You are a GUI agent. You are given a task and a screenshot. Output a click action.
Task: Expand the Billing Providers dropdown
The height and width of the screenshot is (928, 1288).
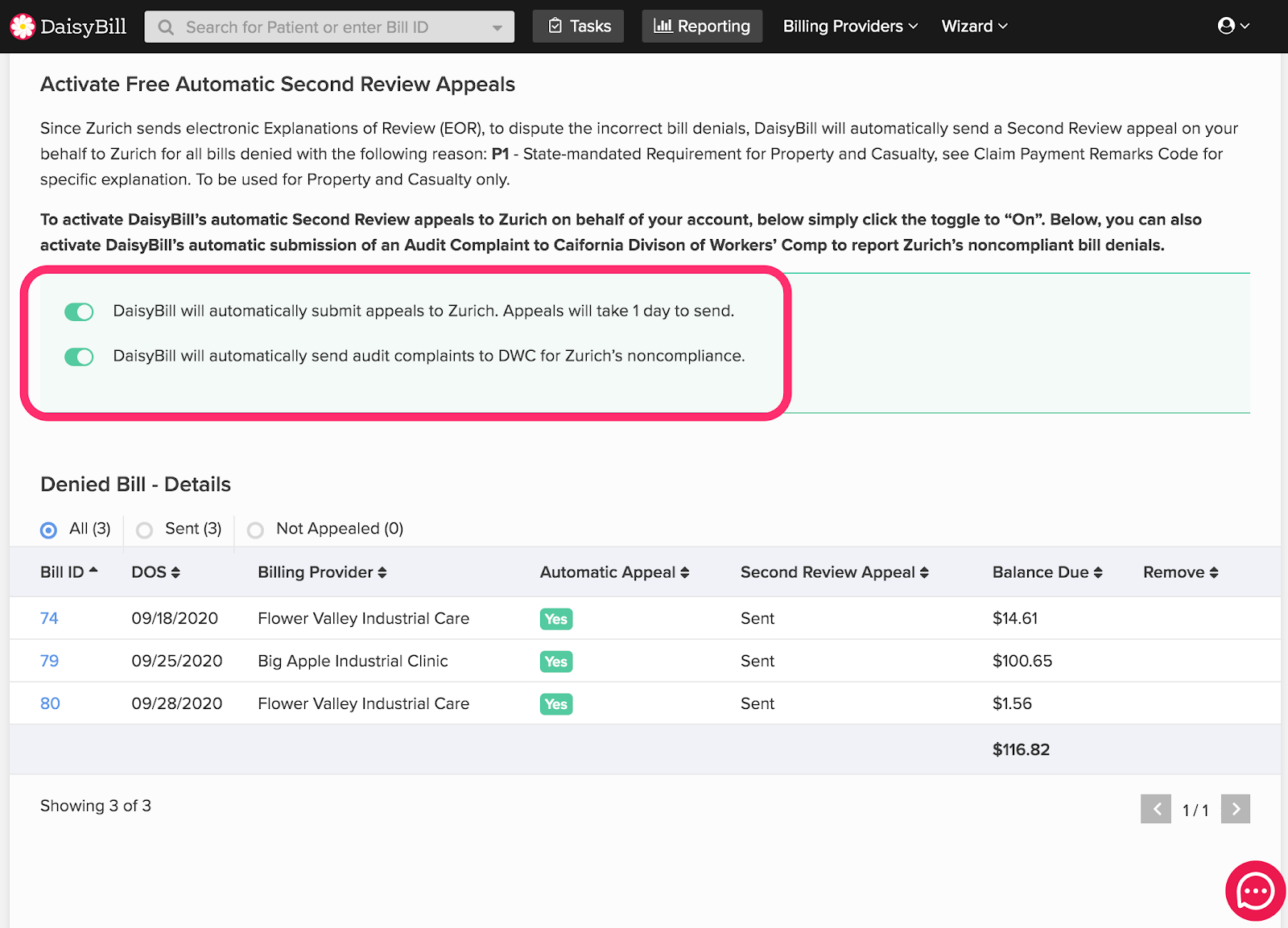[850, 27]
